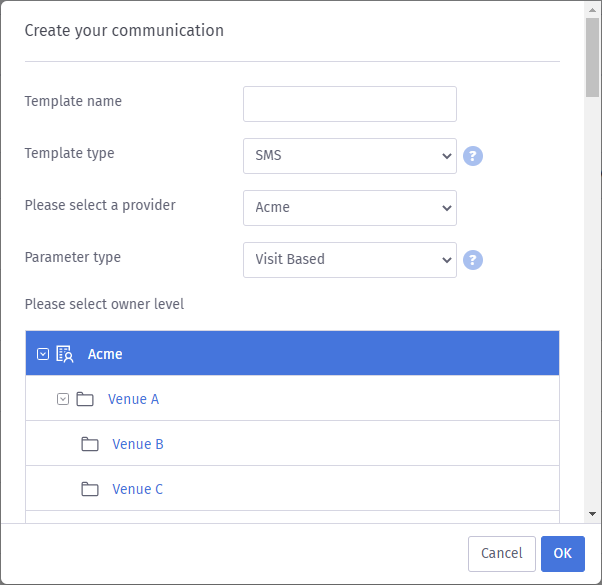Screen dimensions: 602x585
Task: Click the Venue A folder icon
Action: tap(85, 399)
